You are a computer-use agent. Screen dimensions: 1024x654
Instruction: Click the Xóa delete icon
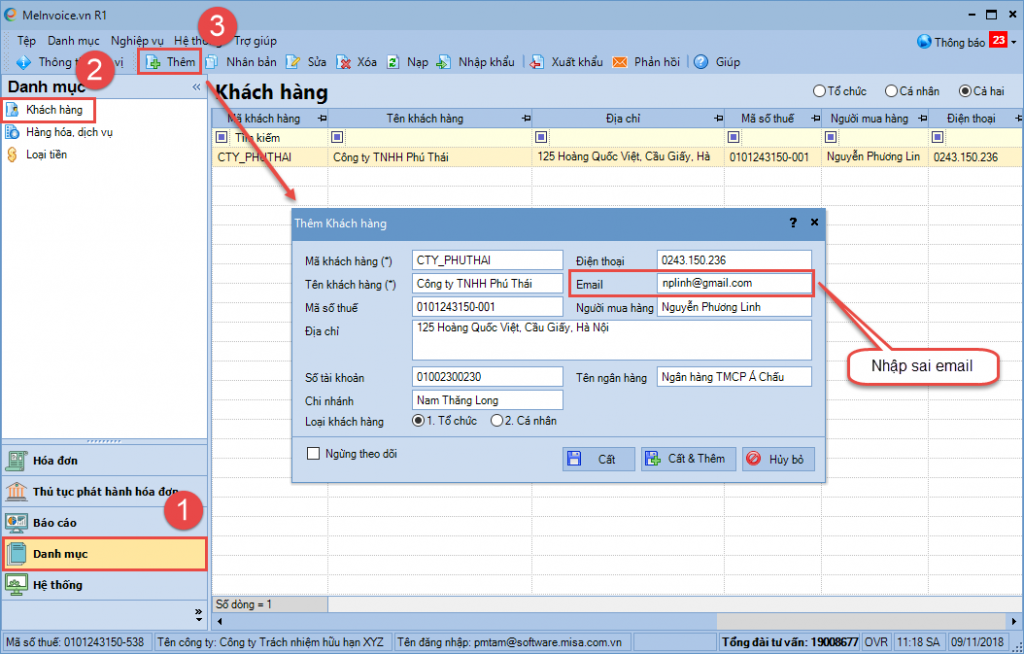click(344, 62)
